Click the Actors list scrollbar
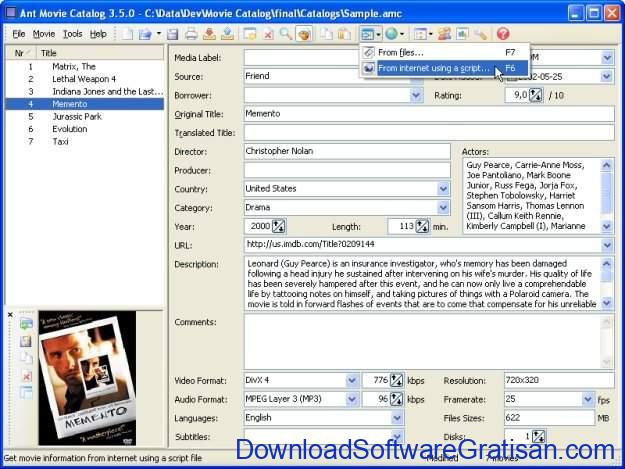Image resolution: width=625 pixels, height=469 pixels. pos(607,196)
